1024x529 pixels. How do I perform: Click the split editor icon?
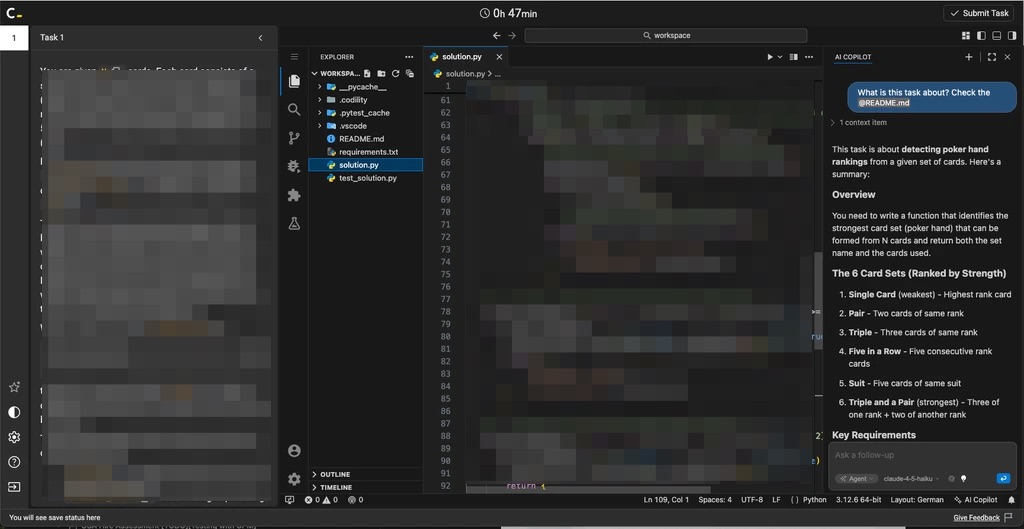click(793, 57)
